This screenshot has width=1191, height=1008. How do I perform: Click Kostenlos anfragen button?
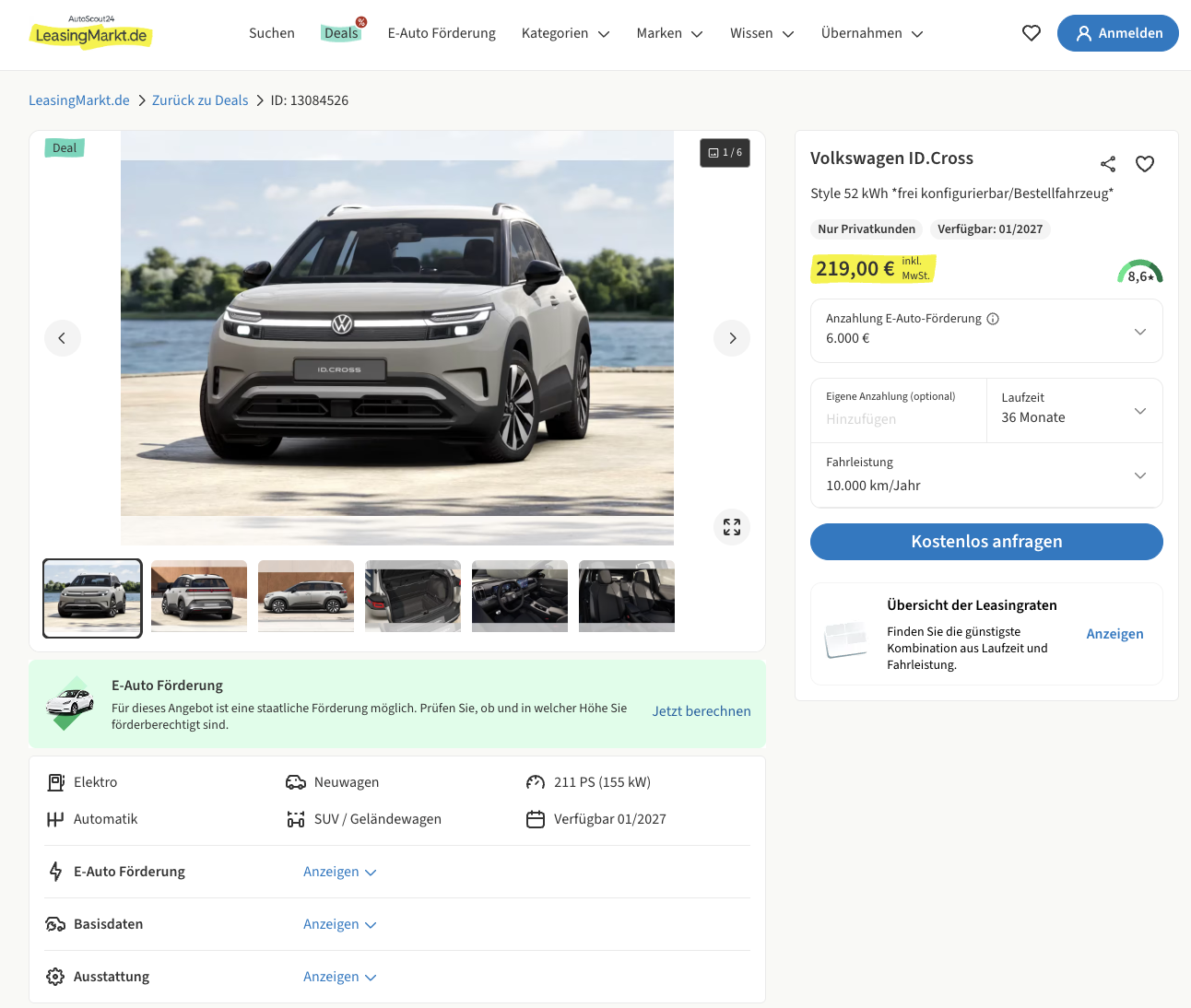(x=986, y=542)
